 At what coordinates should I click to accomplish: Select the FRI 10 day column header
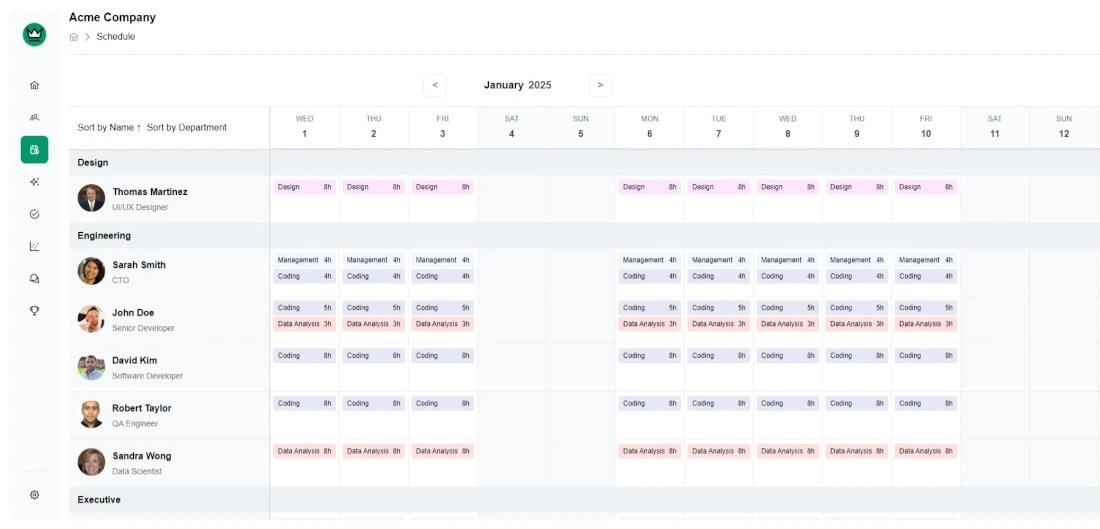pyautogui.click(x=926, y=126)
